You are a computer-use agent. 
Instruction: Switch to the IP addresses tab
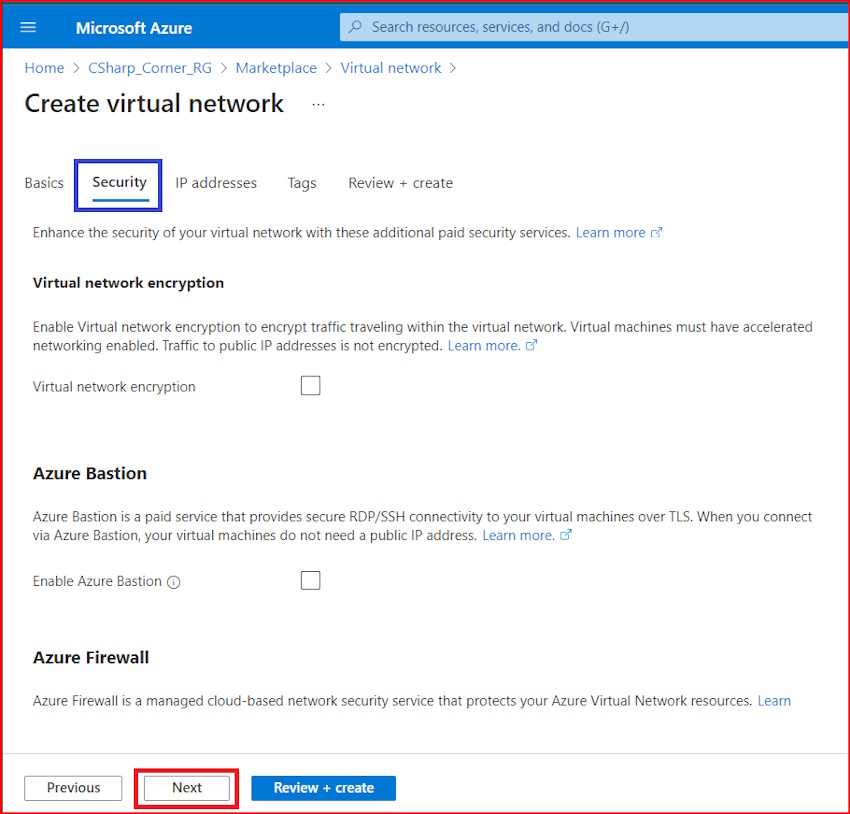coord(216,183)
